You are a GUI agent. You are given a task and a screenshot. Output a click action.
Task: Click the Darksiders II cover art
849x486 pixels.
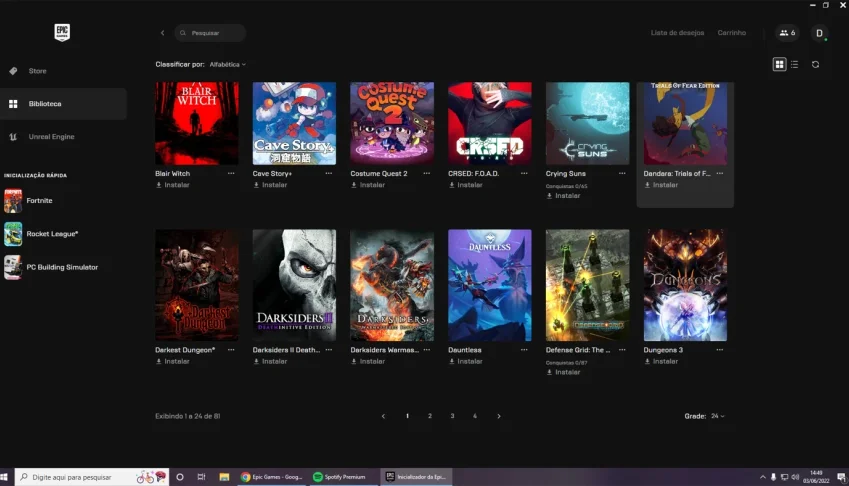tap(294, 285)
